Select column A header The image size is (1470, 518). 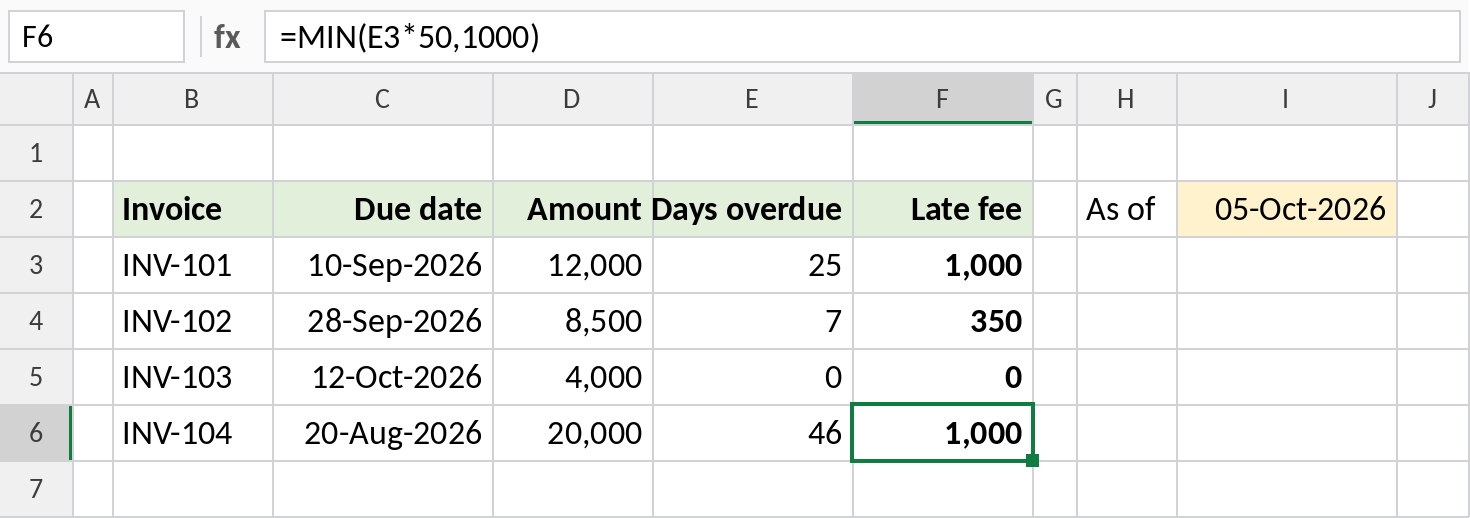[x=93, y=98]
